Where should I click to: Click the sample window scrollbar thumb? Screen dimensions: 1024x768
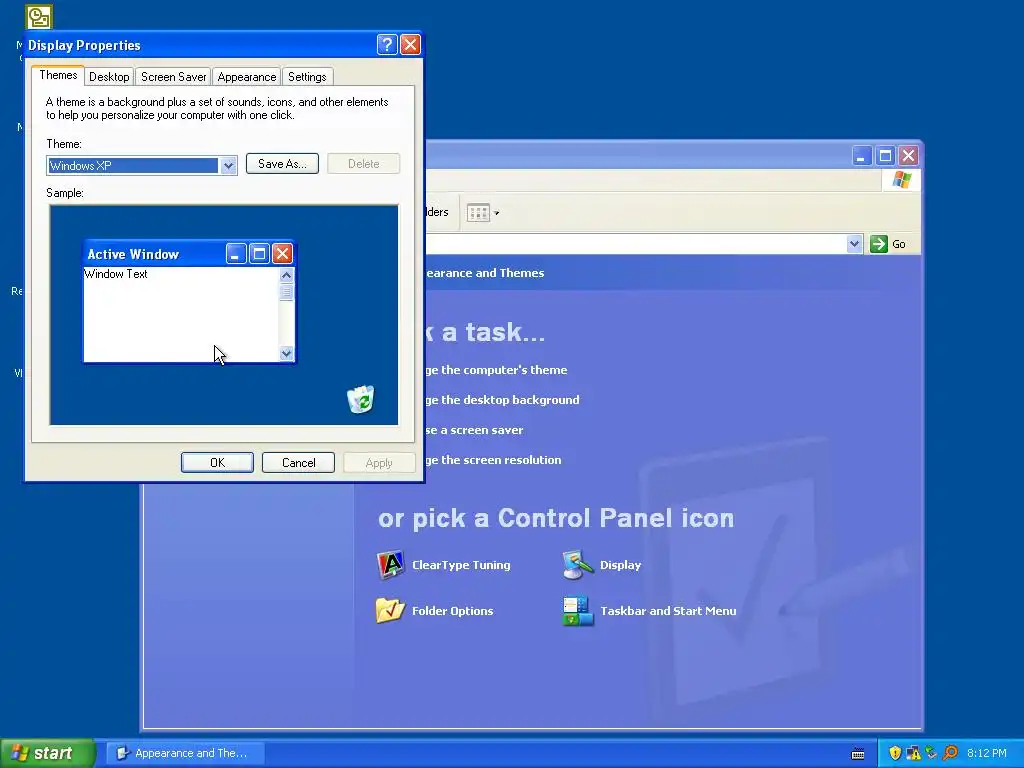[286, 292]
